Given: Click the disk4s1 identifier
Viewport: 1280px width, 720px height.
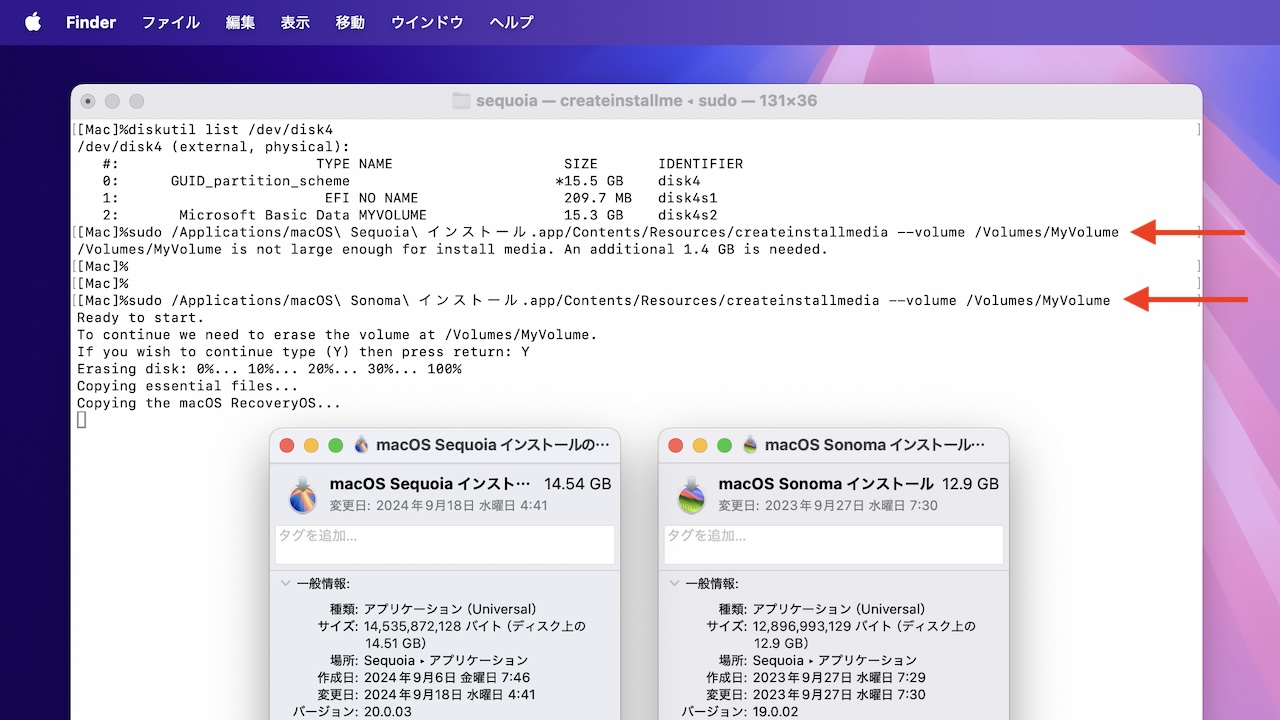Looking at the screenshot, I should [x=688, y=198].
